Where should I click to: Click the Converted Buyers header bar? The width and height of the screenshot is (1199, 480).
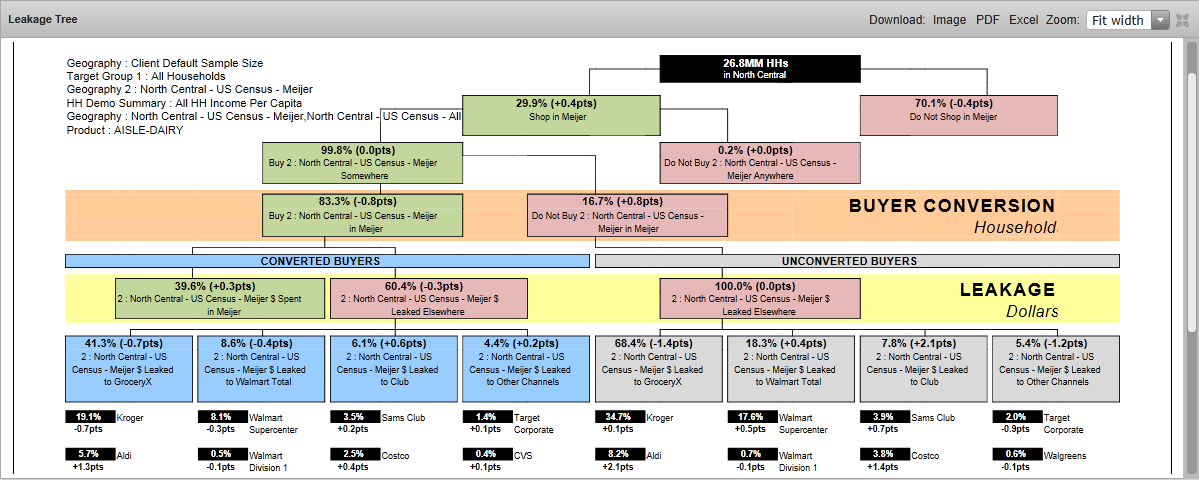327,261
